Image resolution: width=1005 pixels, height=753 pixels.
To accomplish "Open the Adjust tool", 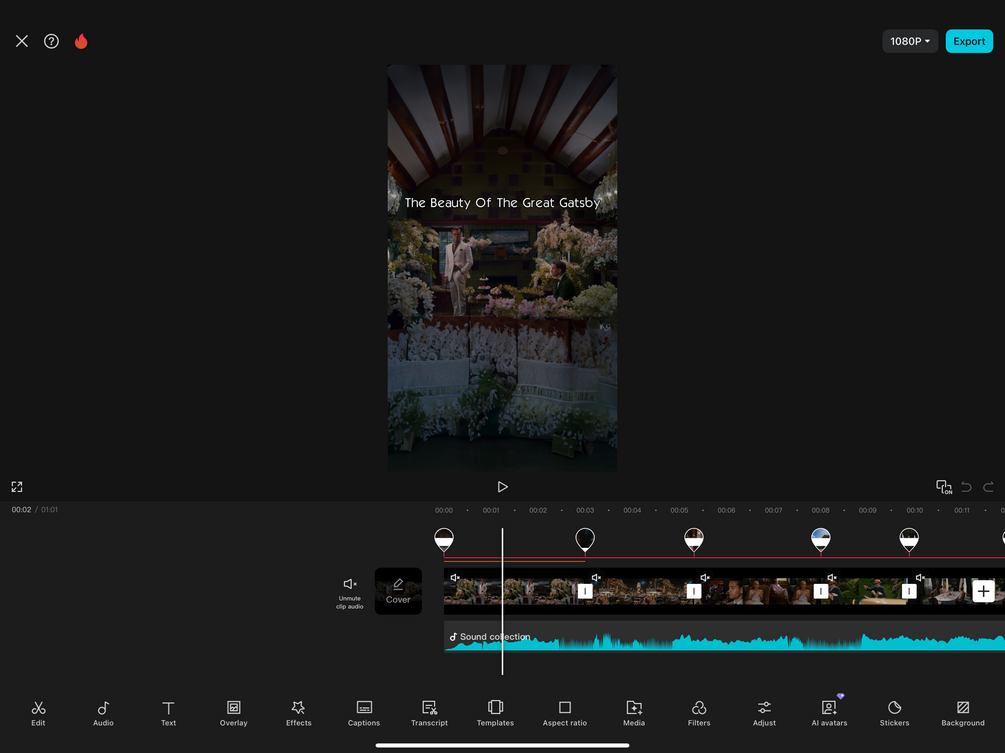I will (x=764, y=713).
